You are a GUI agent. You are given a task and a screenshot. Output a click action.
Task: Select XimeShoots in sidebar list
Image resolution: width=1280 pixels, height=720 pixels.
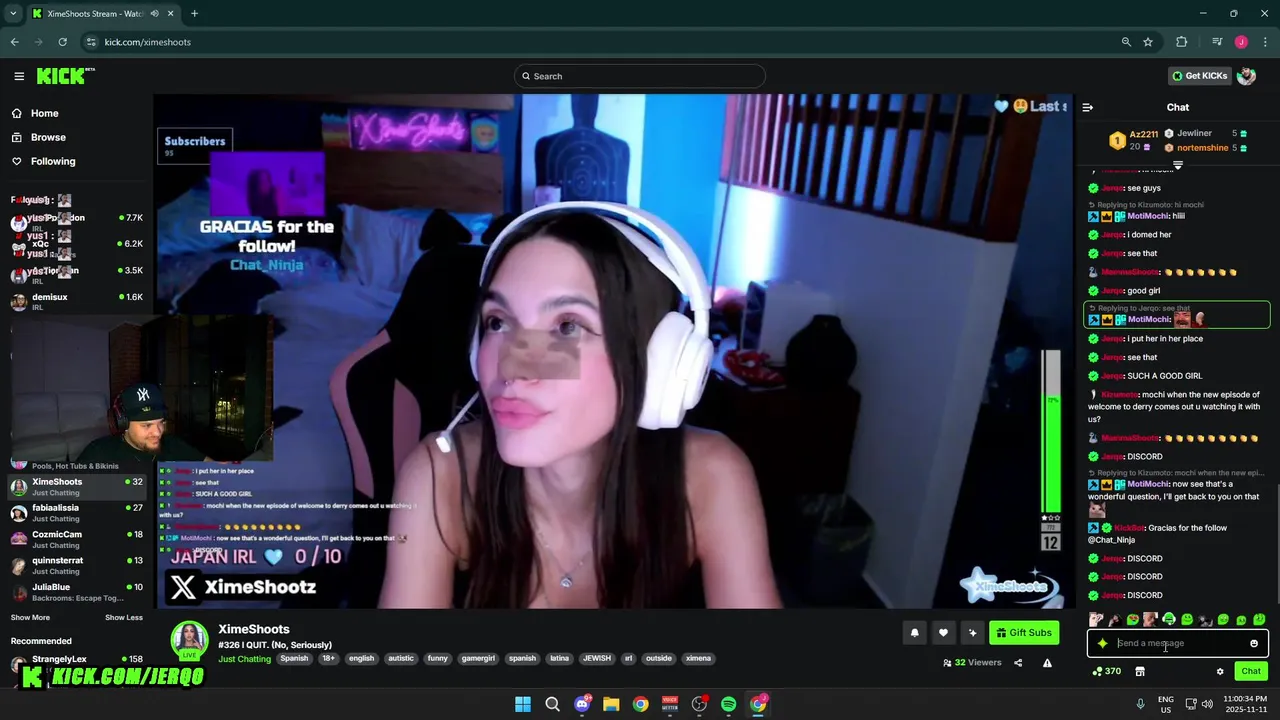pyautogui.click(x=76, y=486)
